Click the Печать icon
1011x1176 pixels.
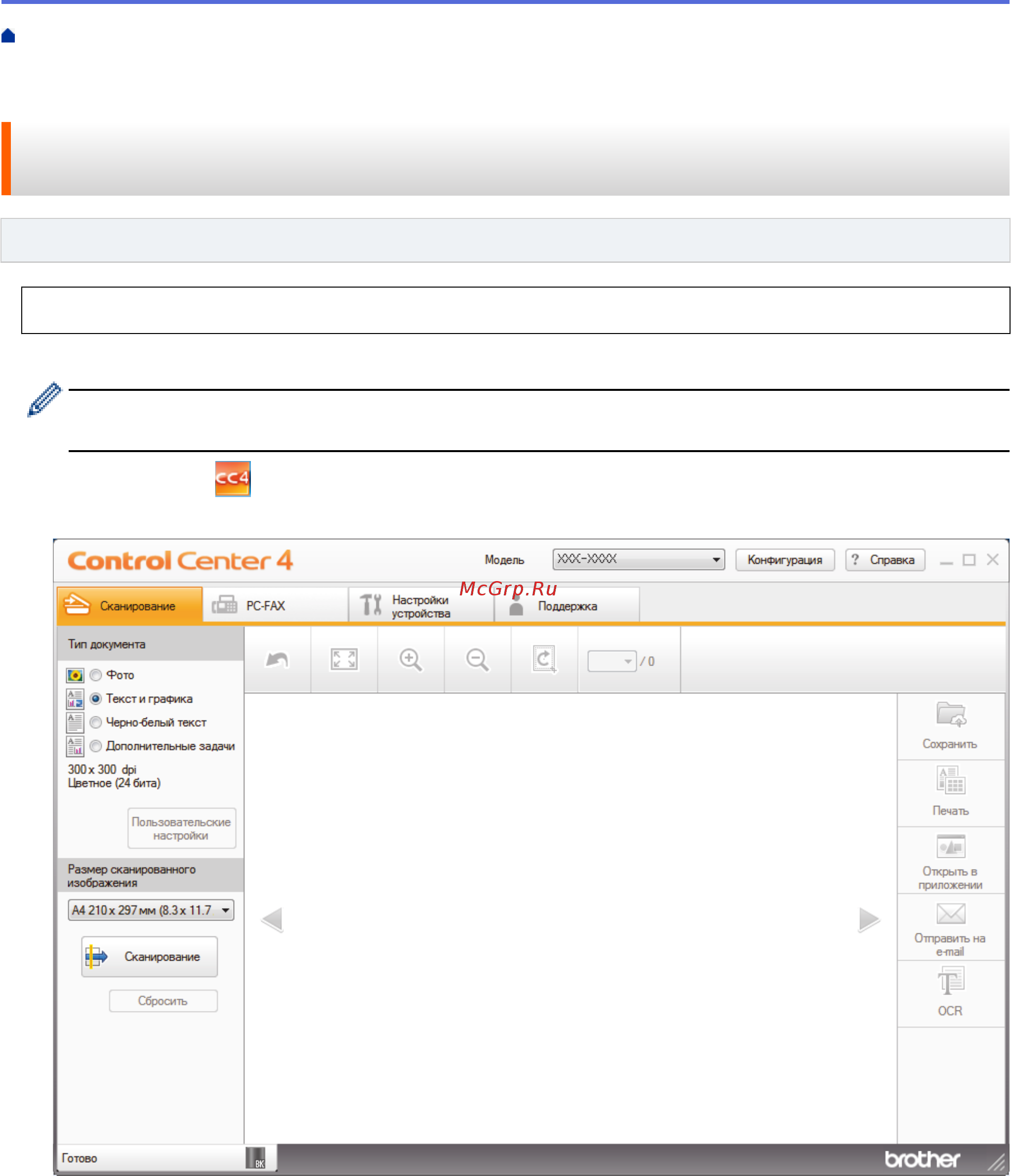(x=951, y=780)
